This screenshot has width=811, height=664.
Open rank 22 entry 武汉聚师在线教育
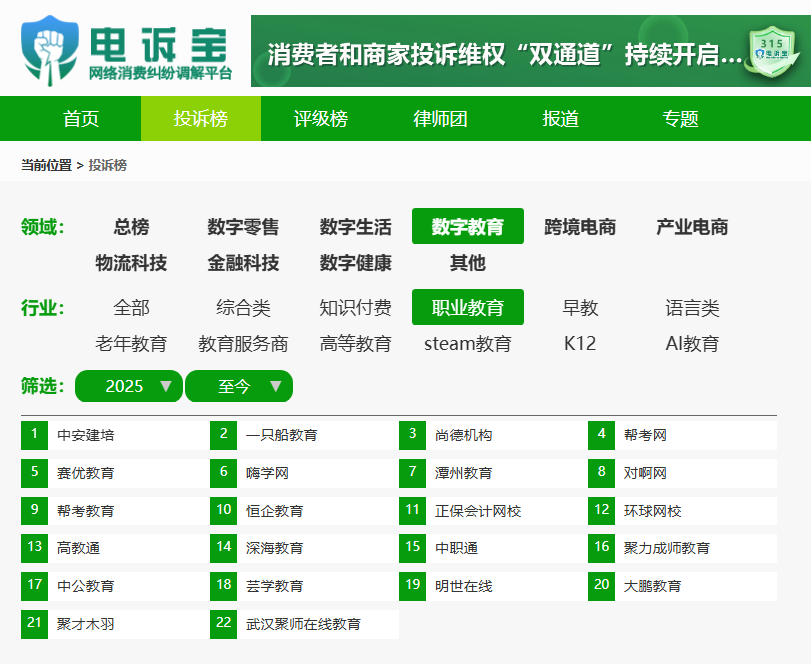point(304,624)
